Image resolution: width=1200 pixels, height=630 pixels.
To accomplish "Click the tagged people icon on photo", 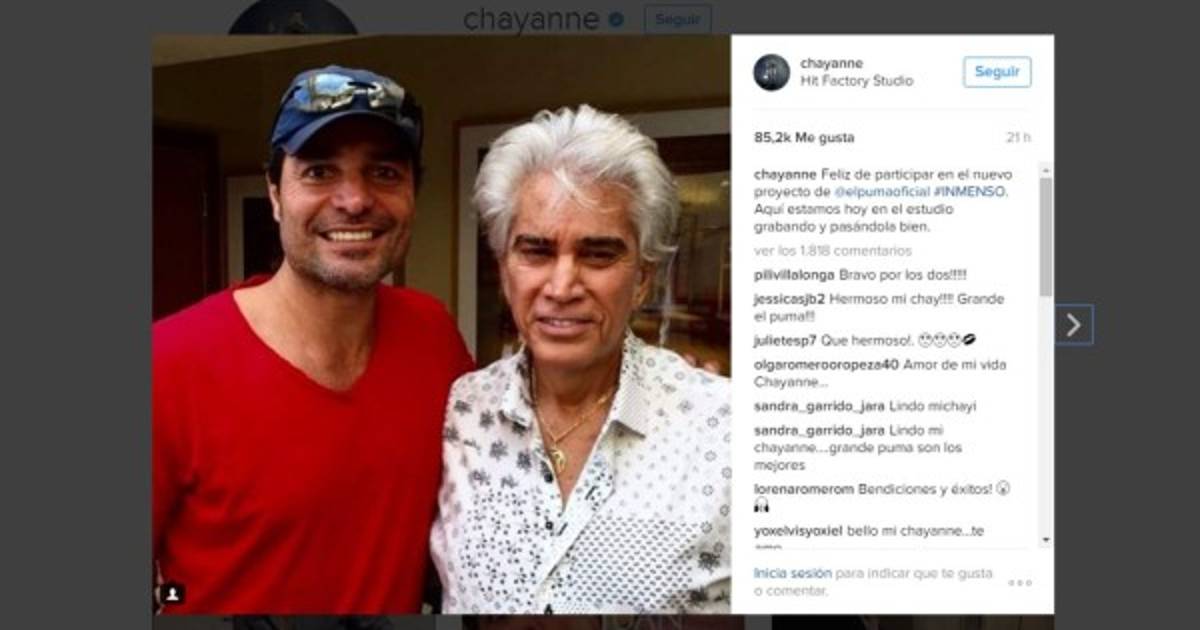I will (172, 594).
